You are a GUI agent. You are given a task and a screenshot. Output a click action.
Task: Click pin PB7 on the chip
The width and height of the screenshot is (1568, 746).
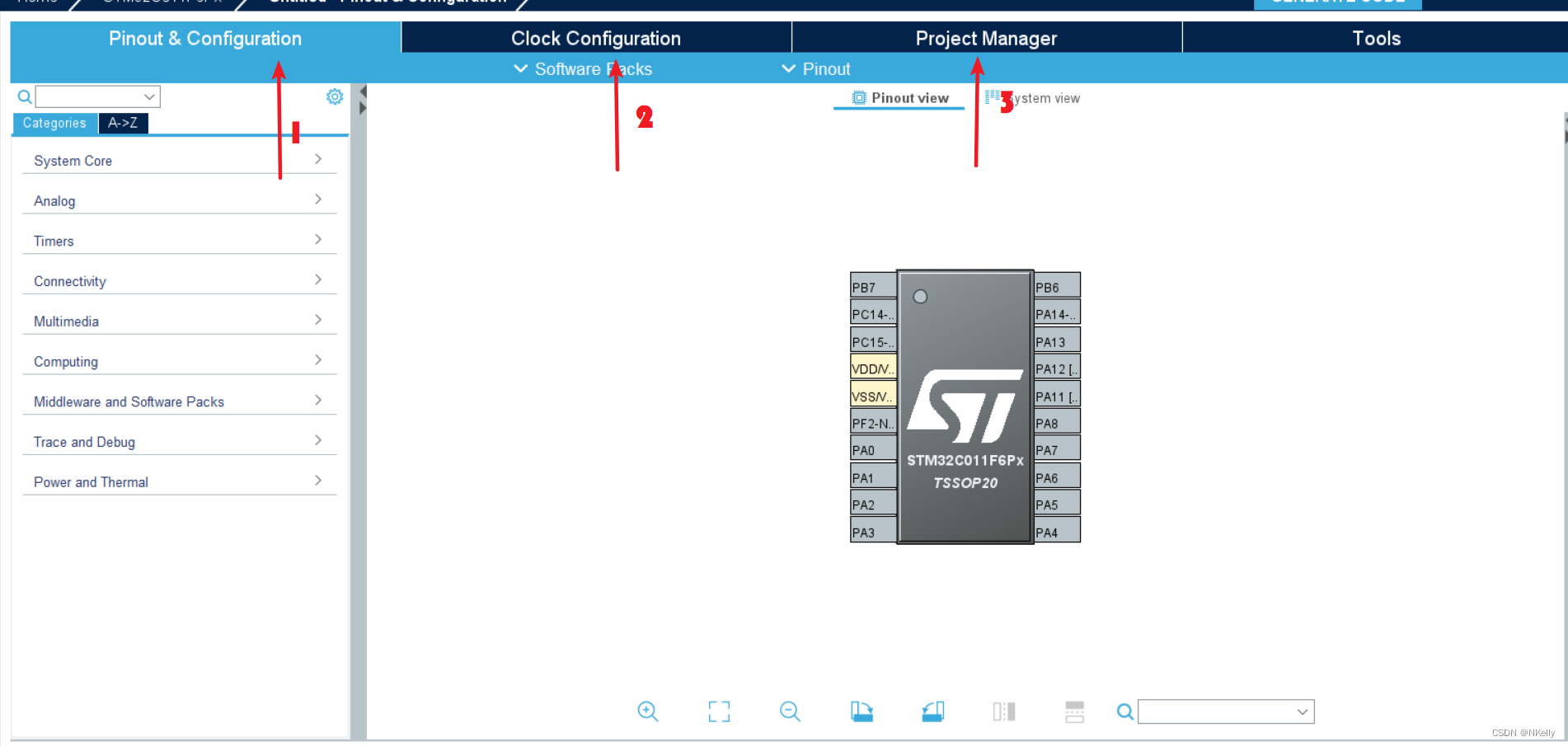click(x=873, y=286)
